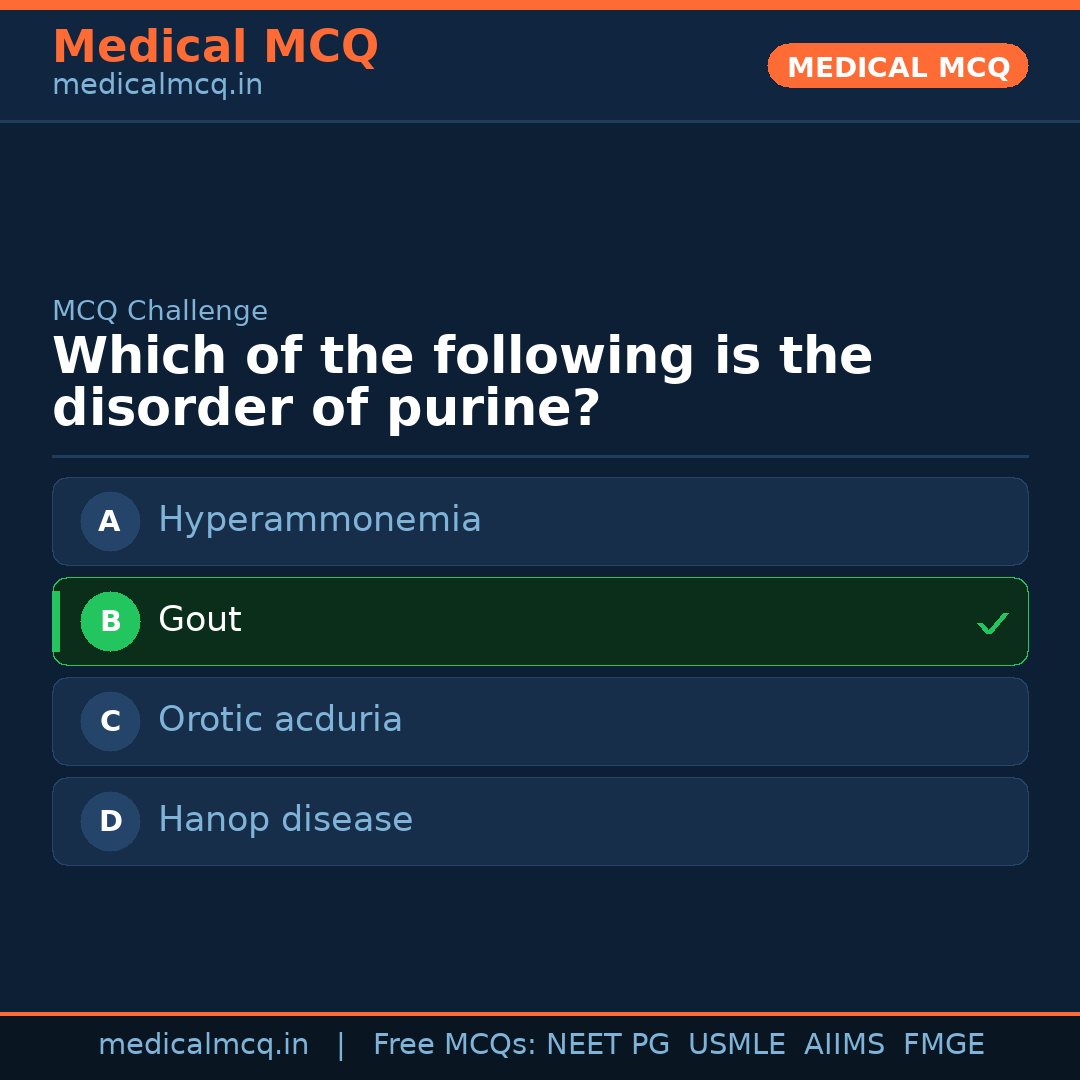
Task: Open the medicalmcq.in link in header
Action: tap(157, 85)
